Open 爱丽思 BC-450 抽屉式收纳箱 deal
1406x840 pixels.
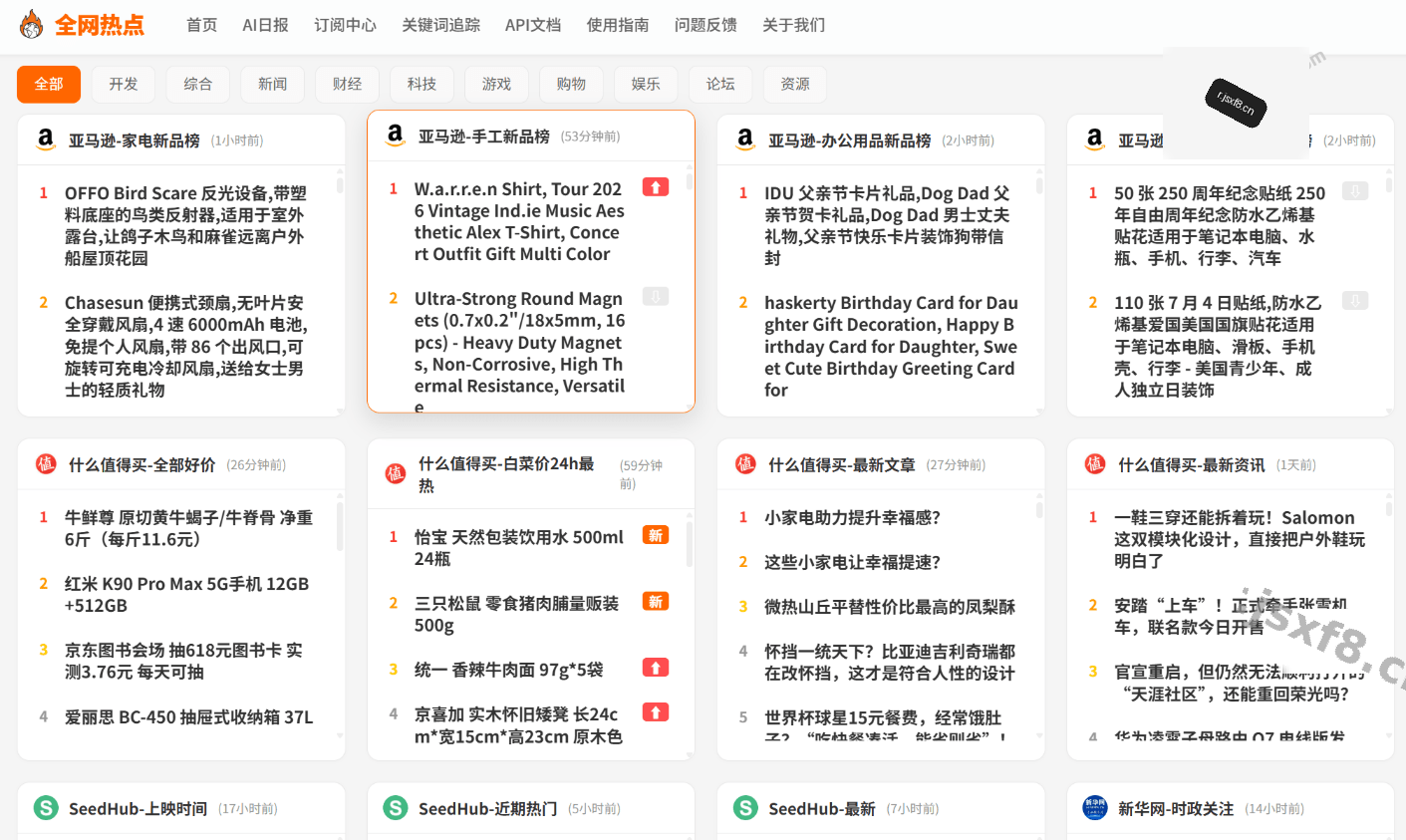pos(189,716)
